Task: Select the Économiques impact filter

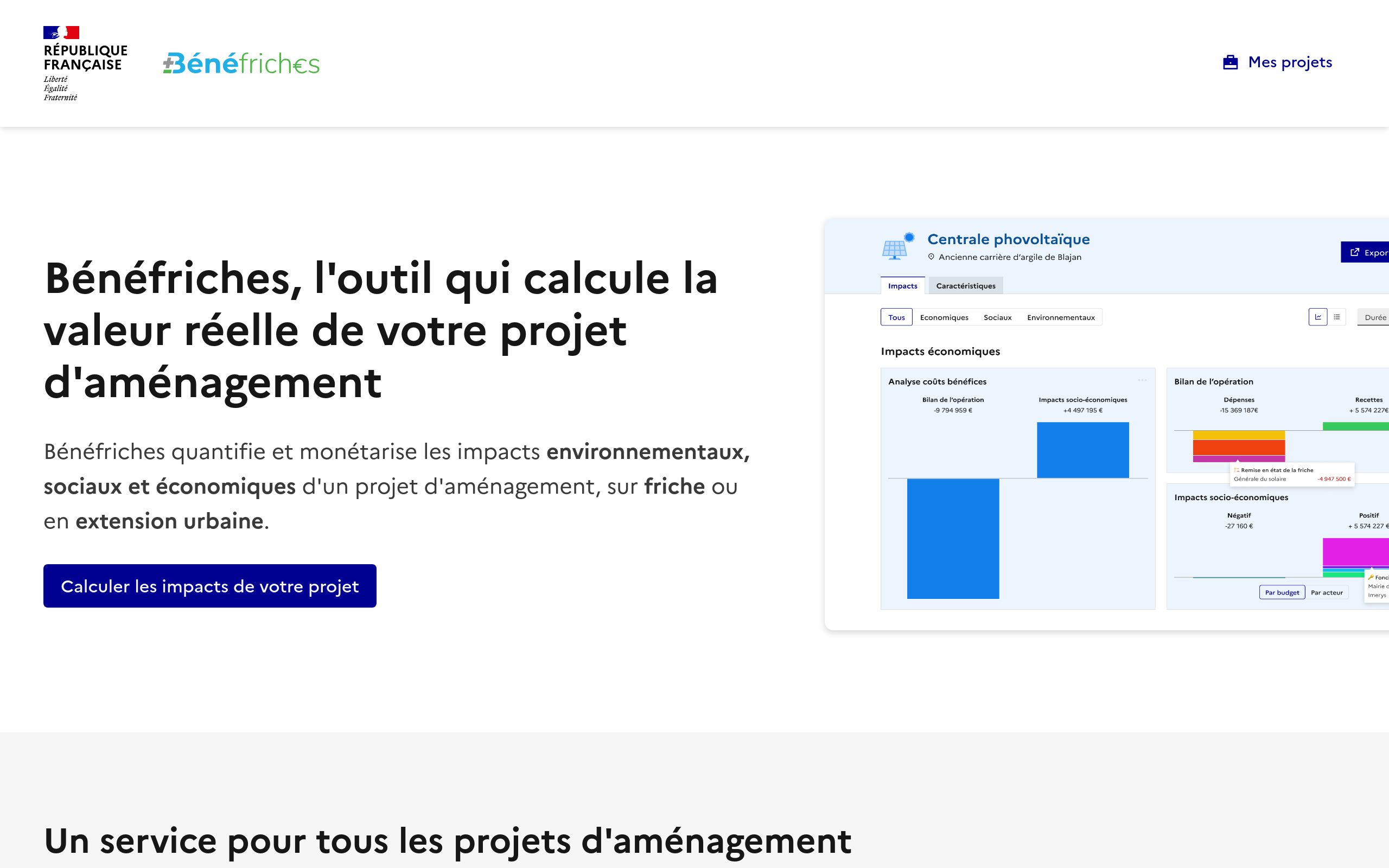Action: pyautogui.click(x=945, y=317)
